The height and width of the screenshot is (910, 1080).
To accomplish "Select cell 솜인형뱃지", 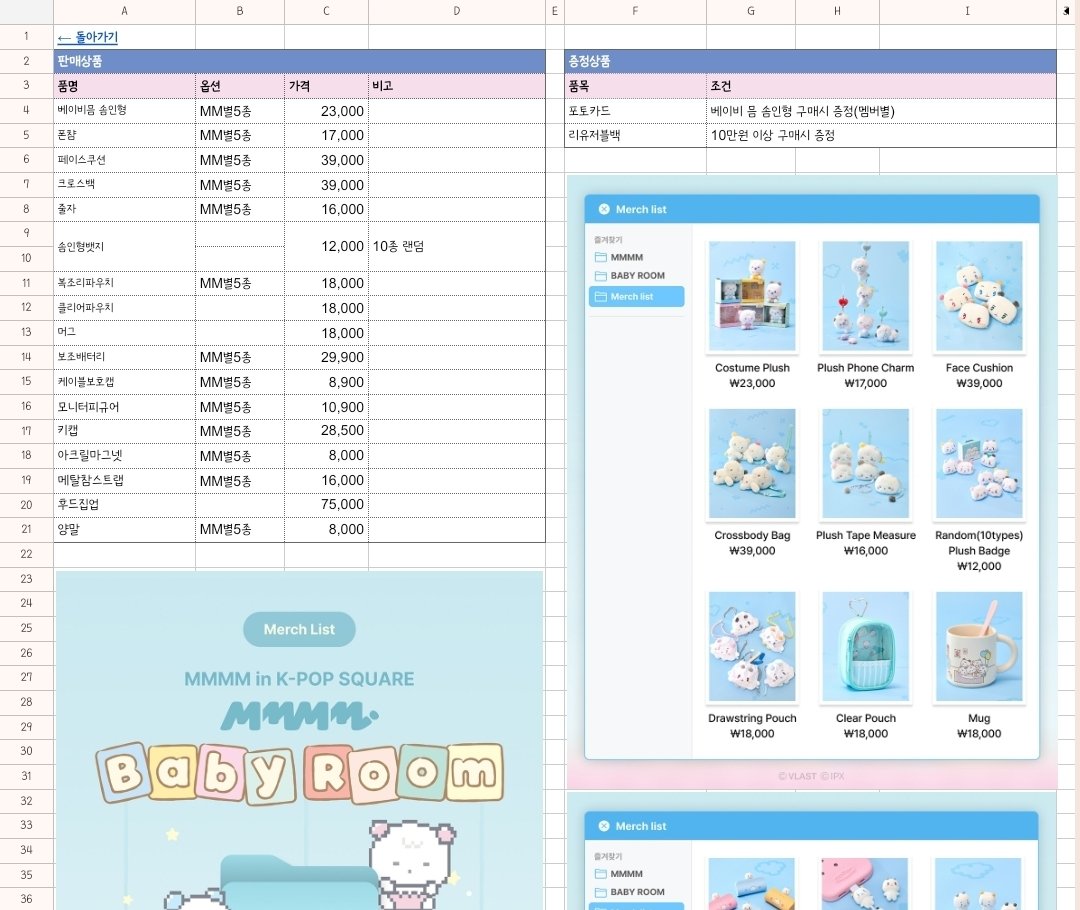I will coord(124,246).
